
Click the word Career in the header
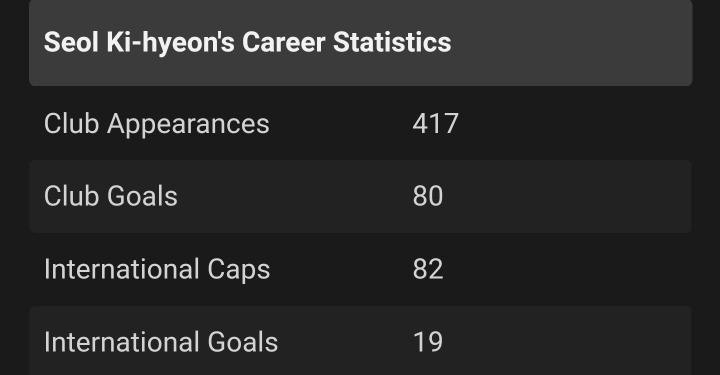click(x=284, y=42)
